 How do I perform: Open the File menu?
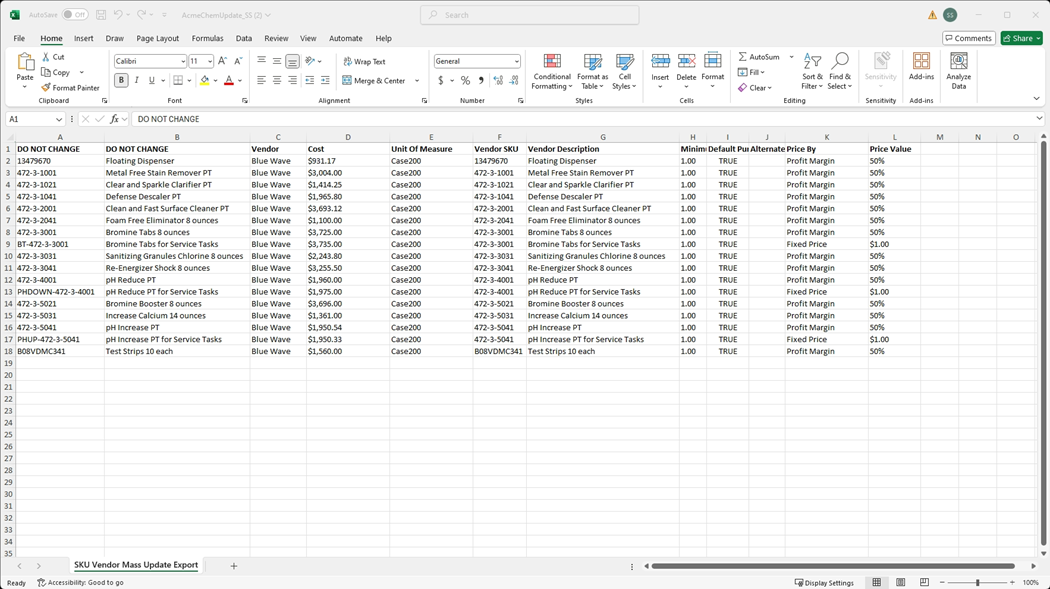coord(19,38)
